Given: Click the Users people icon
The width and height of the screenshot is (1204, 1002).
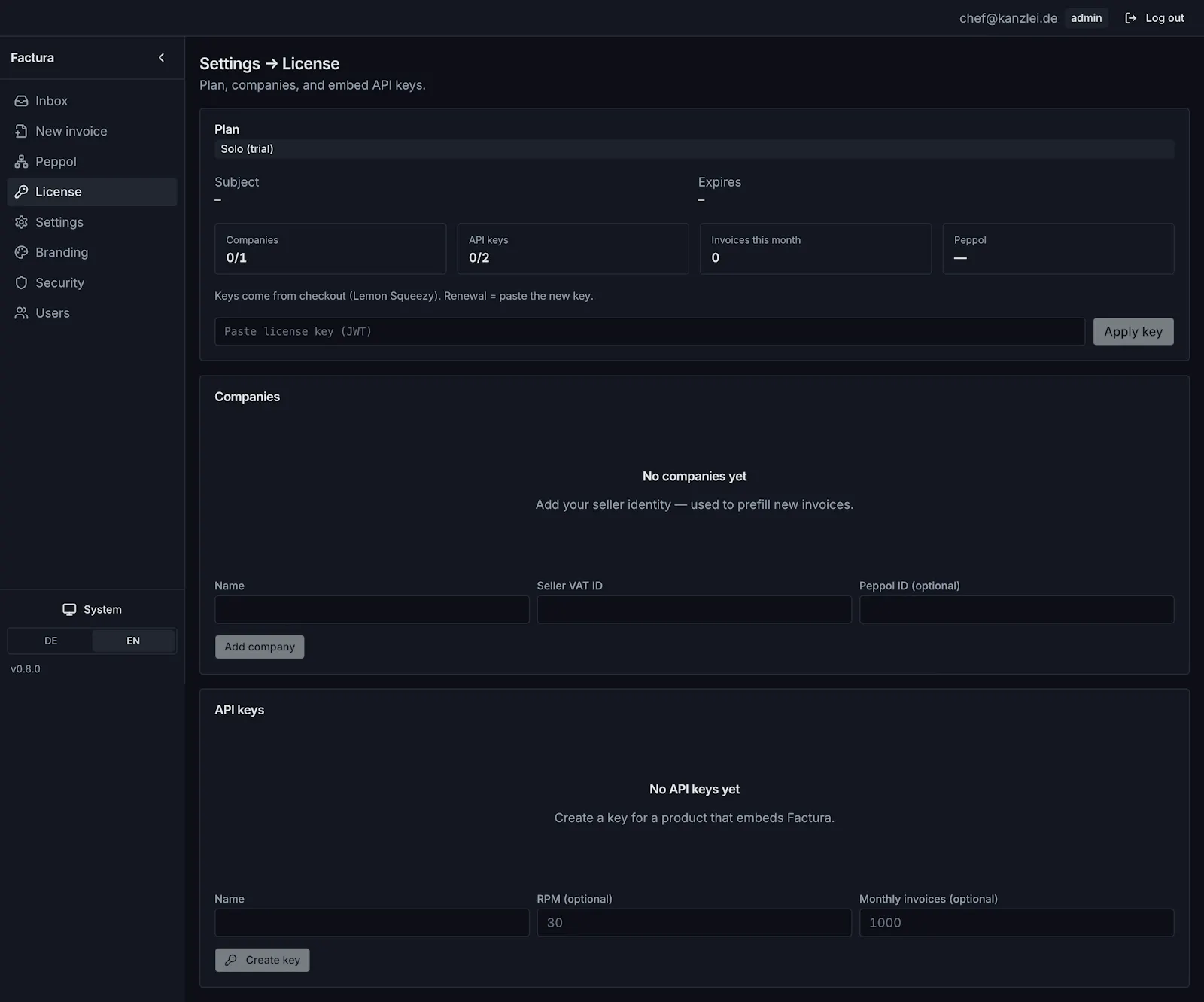Looking at the screenshot, I should 21,312.
